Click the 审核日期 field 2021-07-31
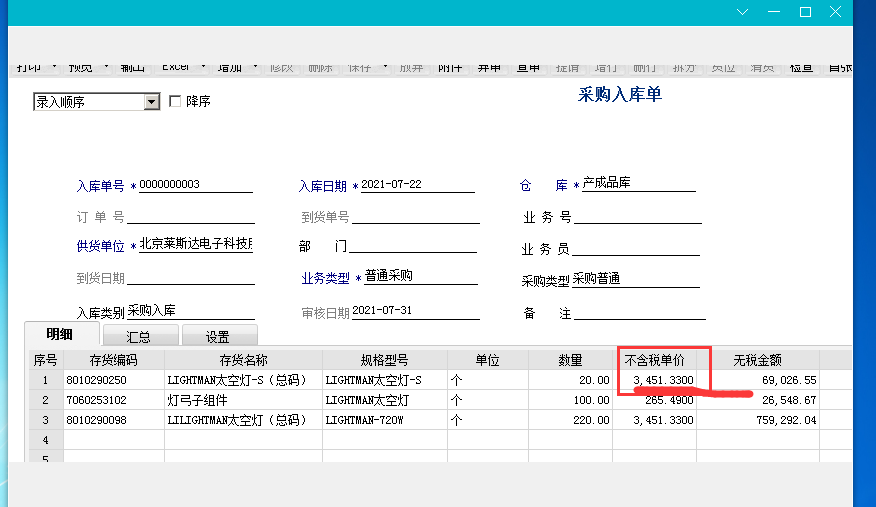Screen dimensions: 876x507 coord(416,311)
